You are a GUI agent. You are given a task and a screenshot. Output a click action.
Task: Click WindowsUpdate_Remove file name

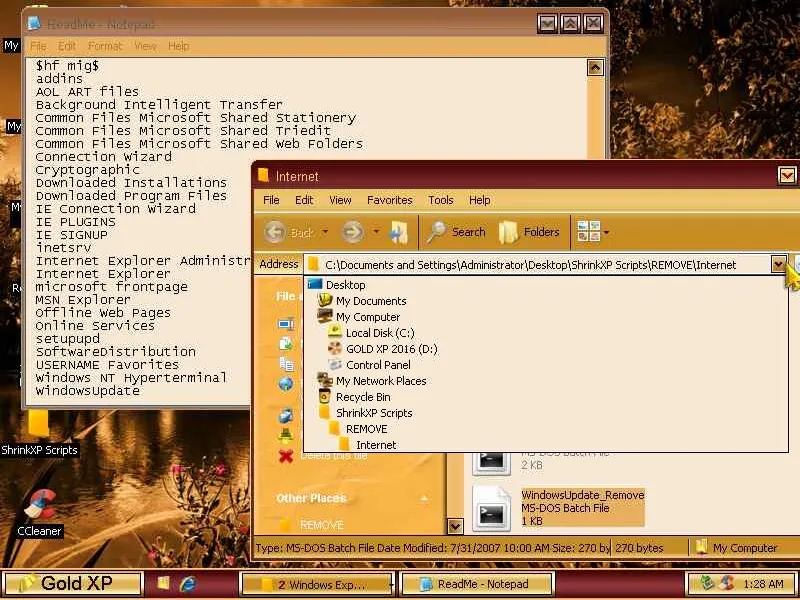click(x=583, y=494)
